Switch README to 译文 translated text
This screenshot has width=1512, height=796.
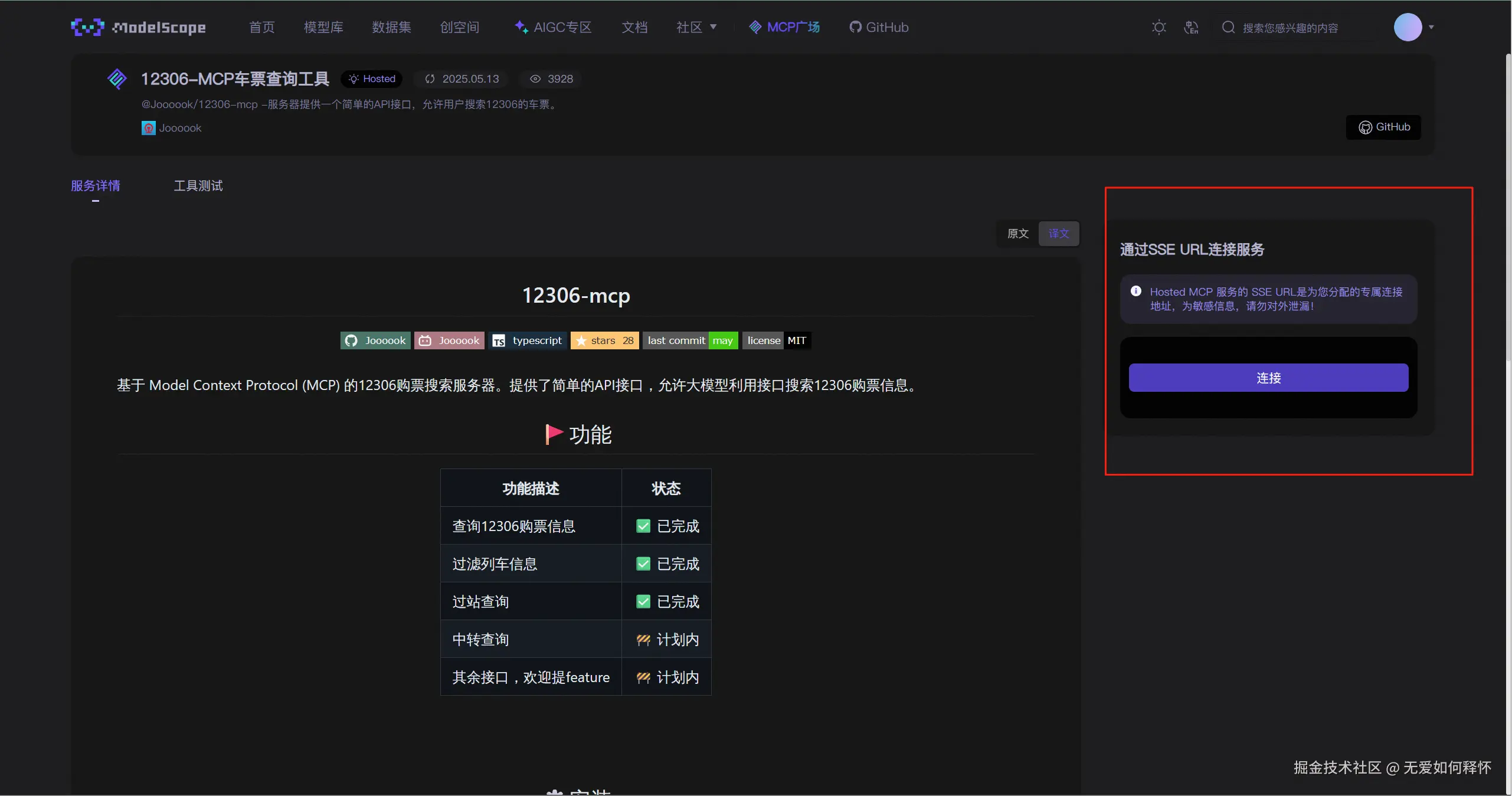pos(1058,234)
